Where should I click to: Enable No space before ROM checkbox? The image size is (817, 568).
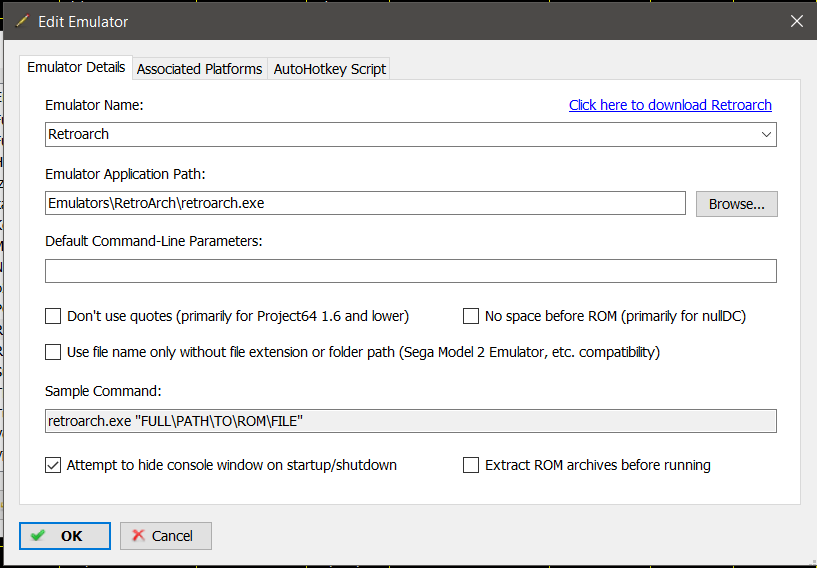pos(471,316)
